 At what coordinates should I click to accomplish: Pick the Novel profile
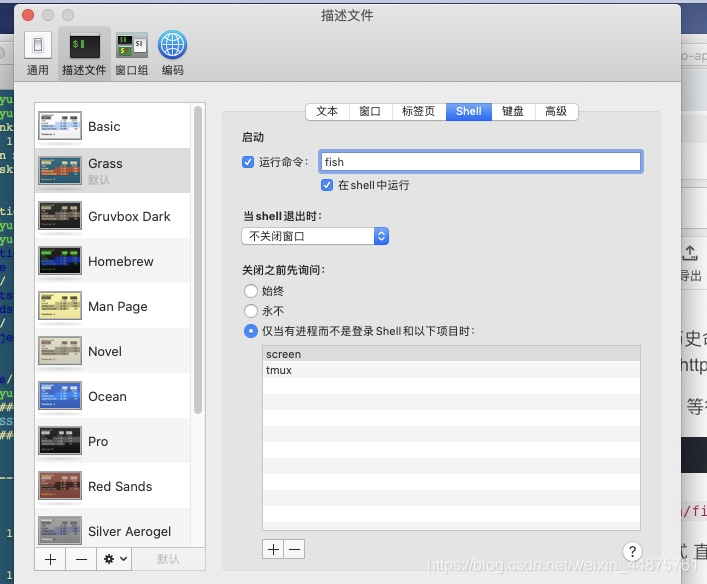[113, 351]
